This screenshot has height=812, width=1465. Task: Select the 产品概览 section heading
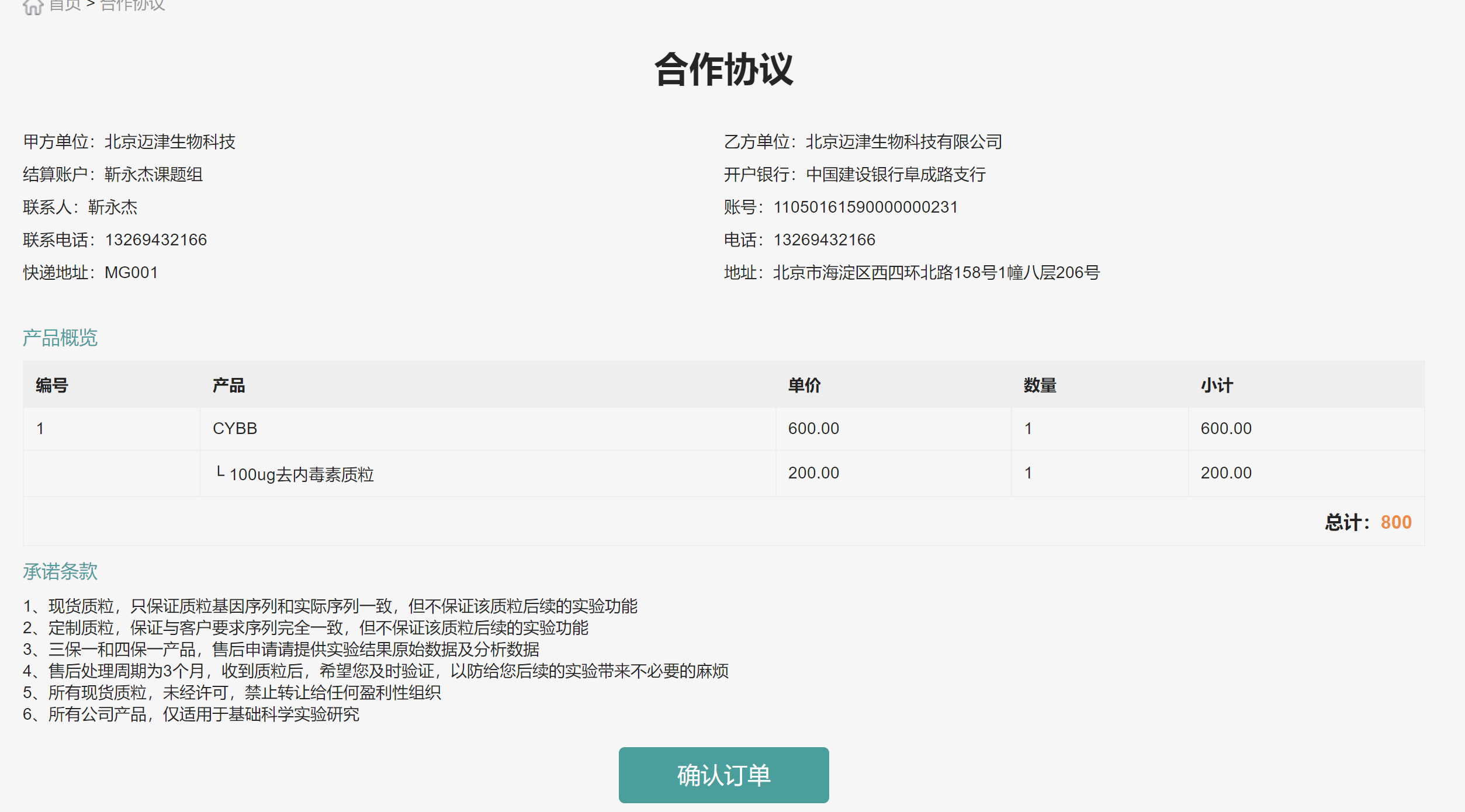pyautogui.click(x=60, y=338)
